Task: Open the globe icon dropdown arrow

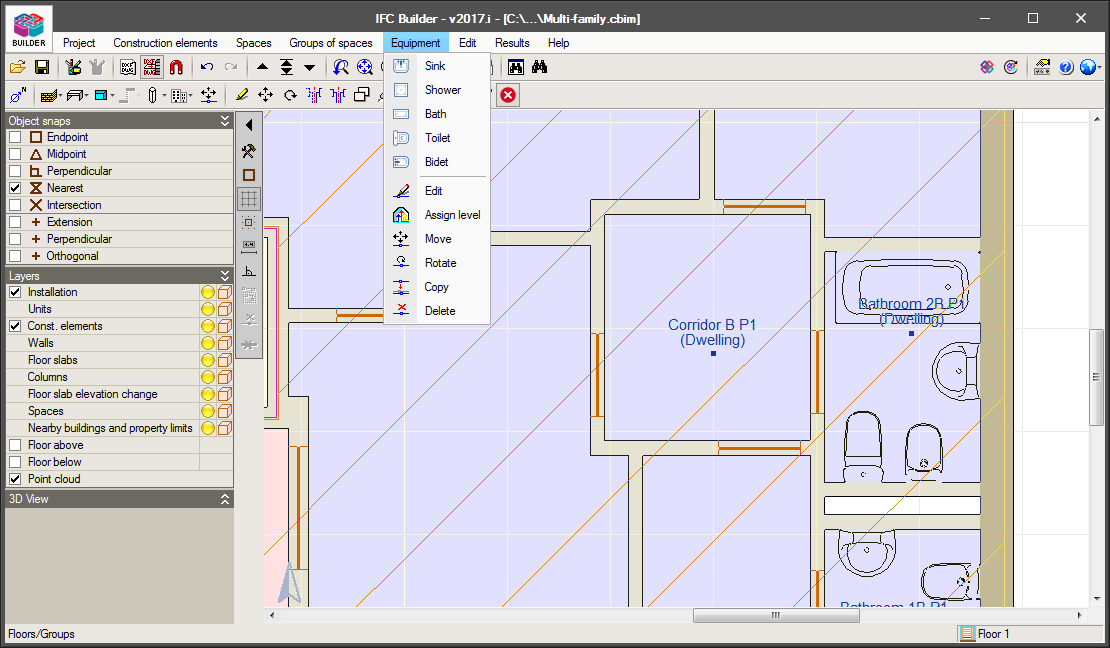Action: pyautogui.click(x=1098, y=68)
